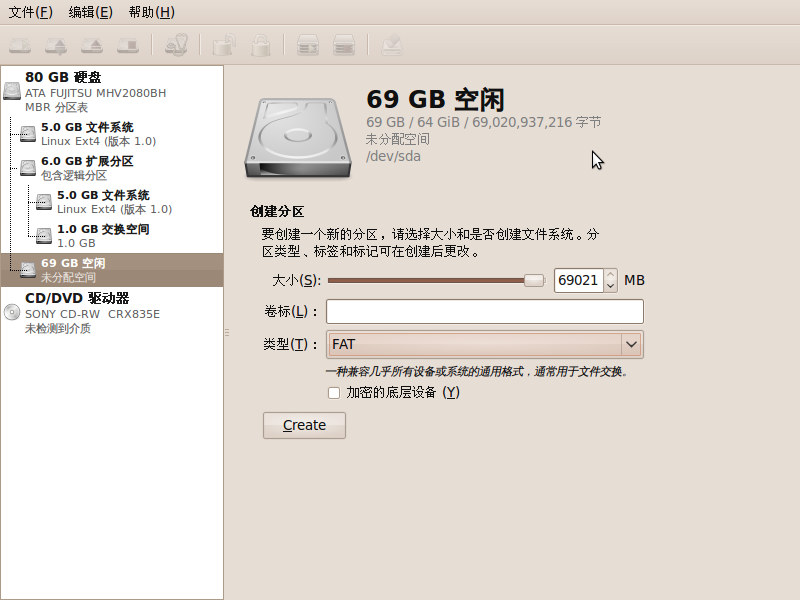Click the unmount volume toolbar icon
The width and height of the screenshot is (800, 600).
[x=56, y=45]
